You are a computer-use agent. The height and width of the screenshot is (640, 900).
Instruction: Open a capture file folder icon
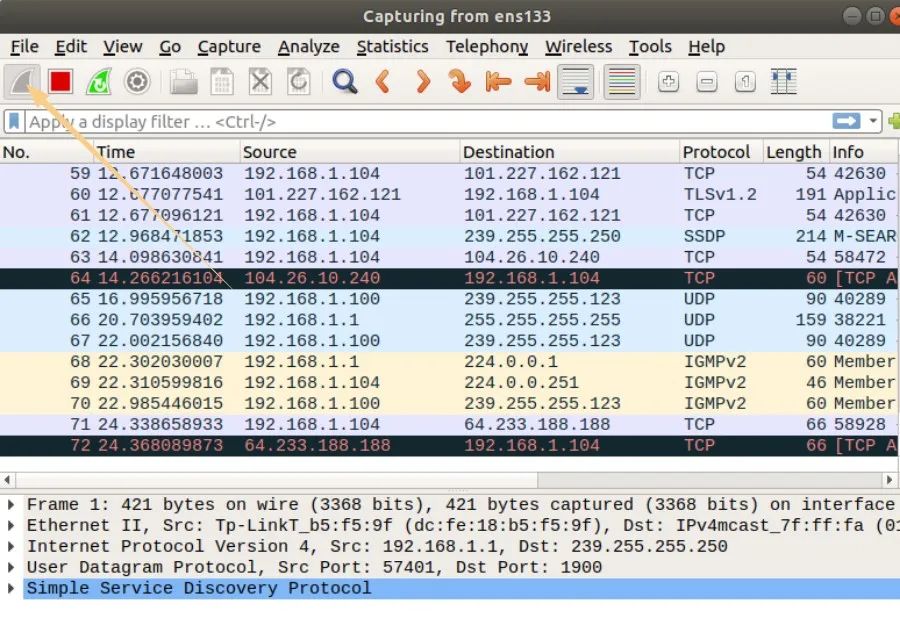tap(184, 82)
